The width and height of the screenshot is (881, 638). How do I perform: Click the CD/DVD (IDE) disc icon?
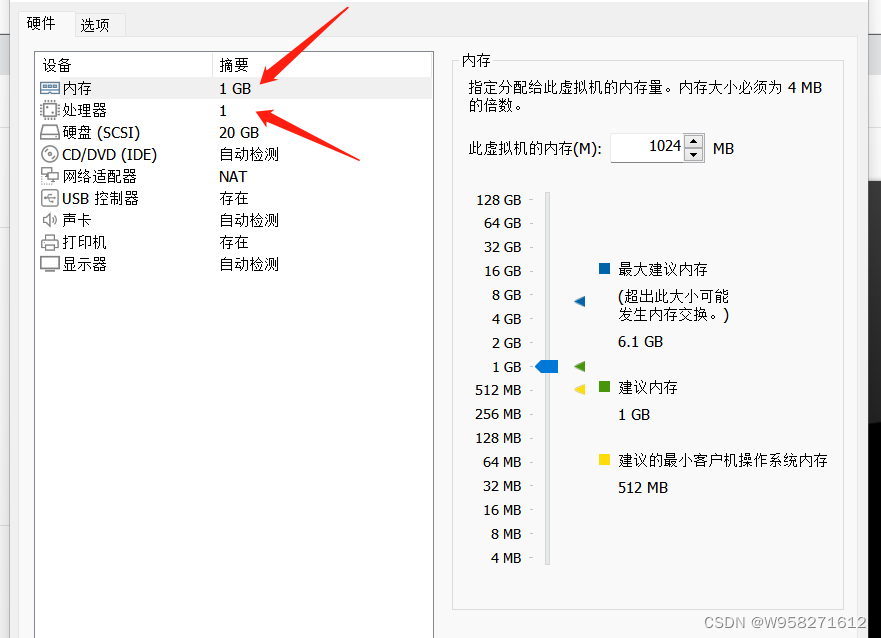tap(49, 154)
